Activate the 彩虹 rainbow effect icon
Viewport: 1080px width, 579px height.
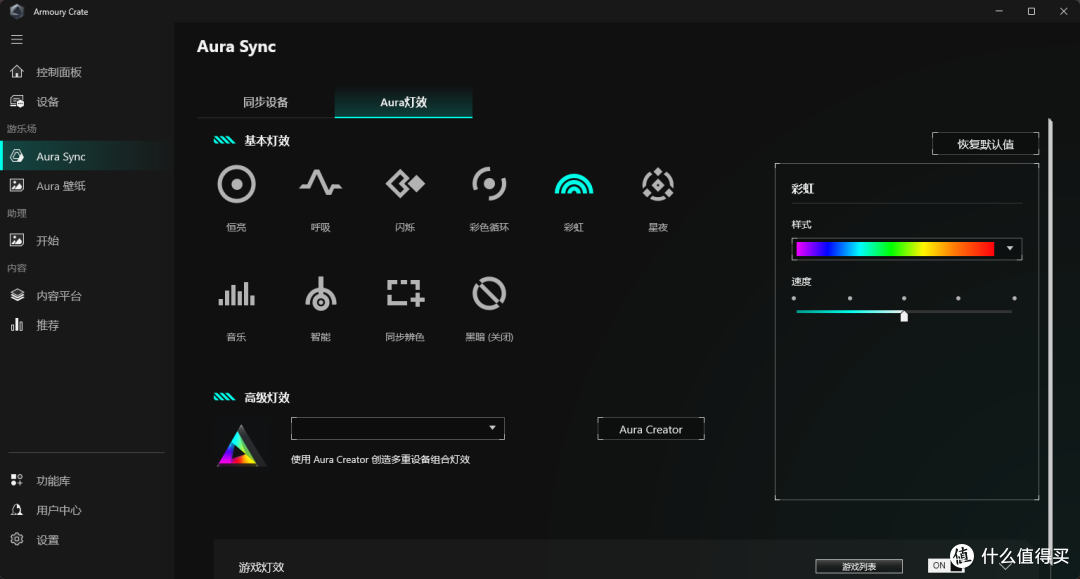[x=574, y=185]
